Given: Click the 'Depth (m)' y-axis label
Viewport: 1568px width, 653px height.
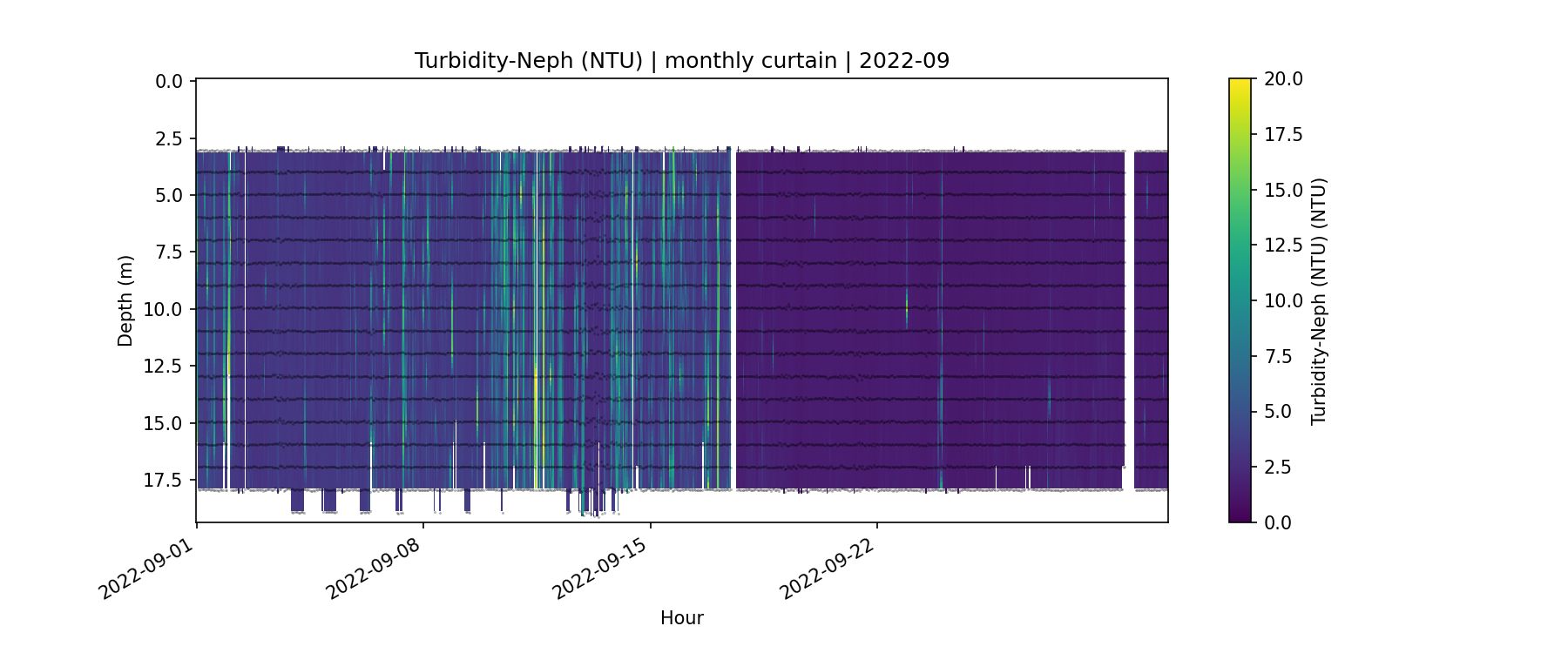Looking at the screenshot, I should tap(125, 300).
